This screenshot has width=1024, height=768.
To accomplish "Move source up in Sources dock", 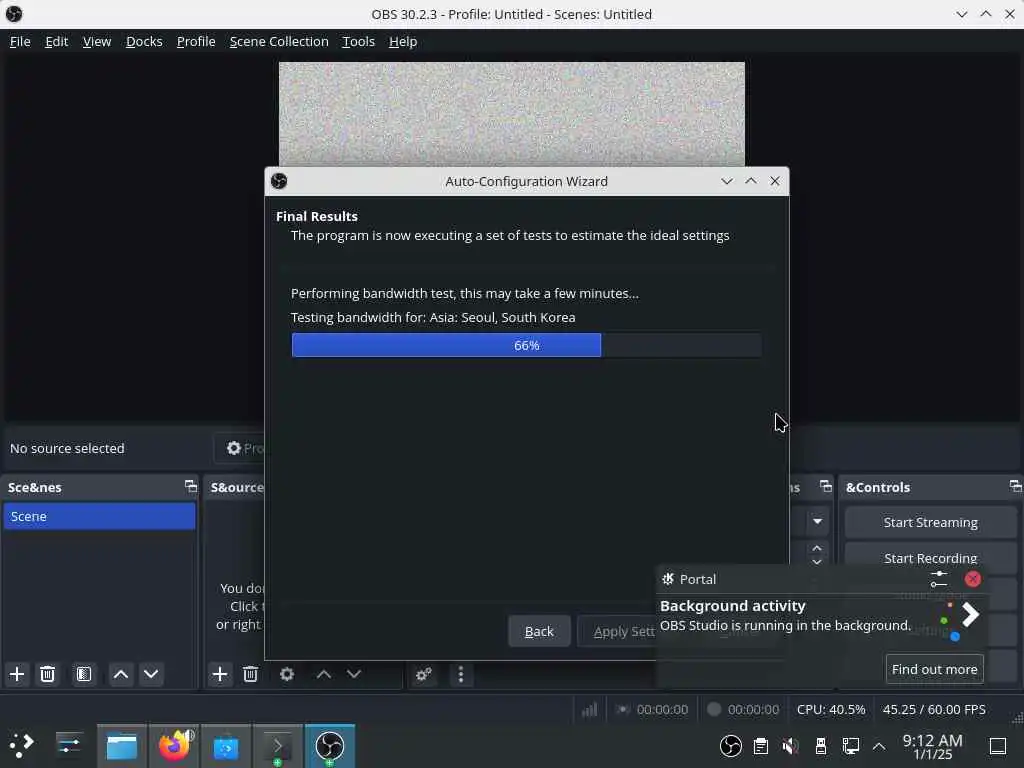I will click(324, 674).
